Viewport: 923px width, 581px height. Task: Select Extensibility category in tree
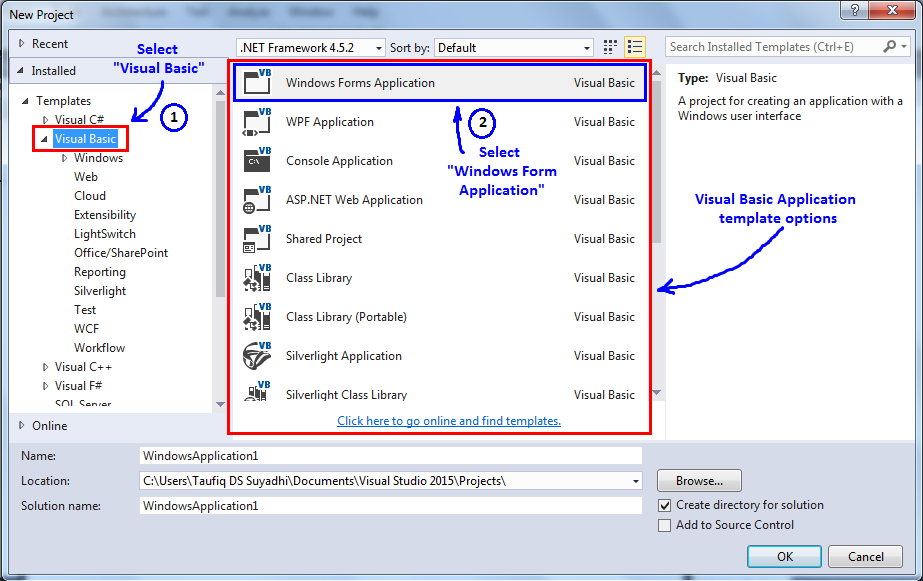click(105, 215)
